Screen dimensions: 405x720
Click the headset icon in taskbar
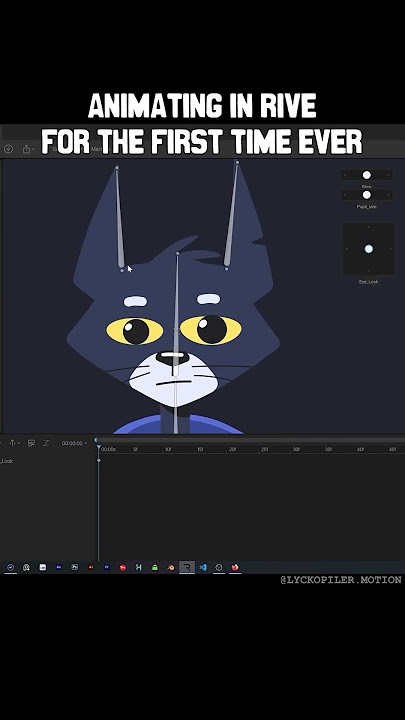[x=26, y=568]
